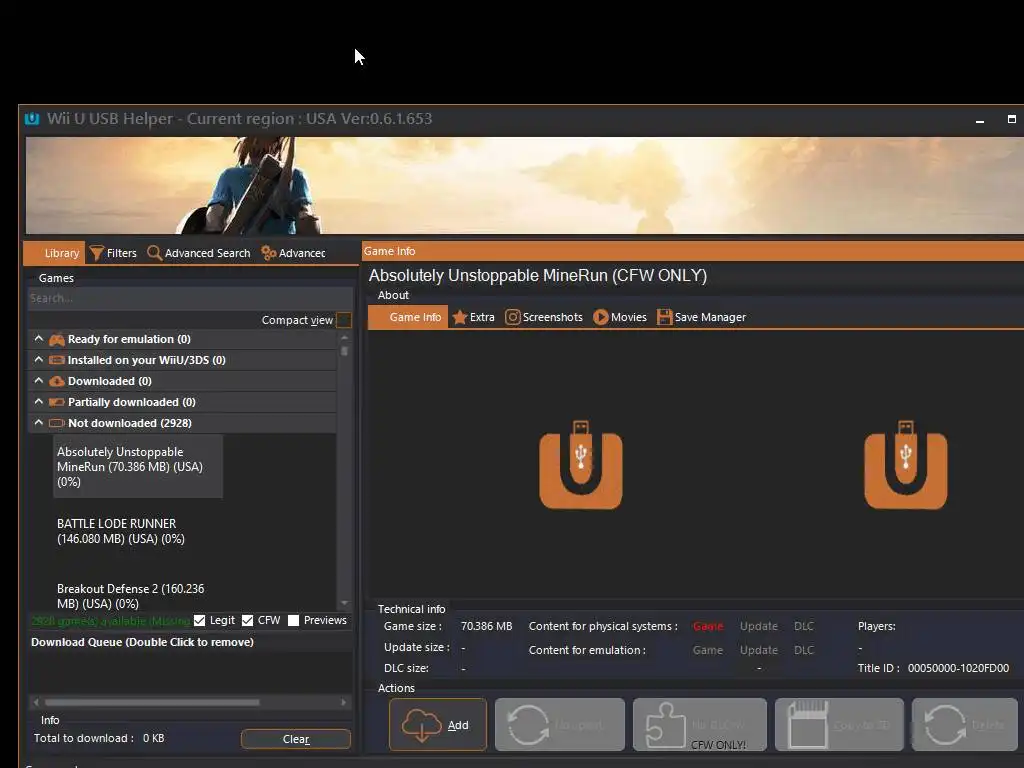Click the Not downloaded group icon
This screenshot has height=768, width=1024.
point(57,423)
